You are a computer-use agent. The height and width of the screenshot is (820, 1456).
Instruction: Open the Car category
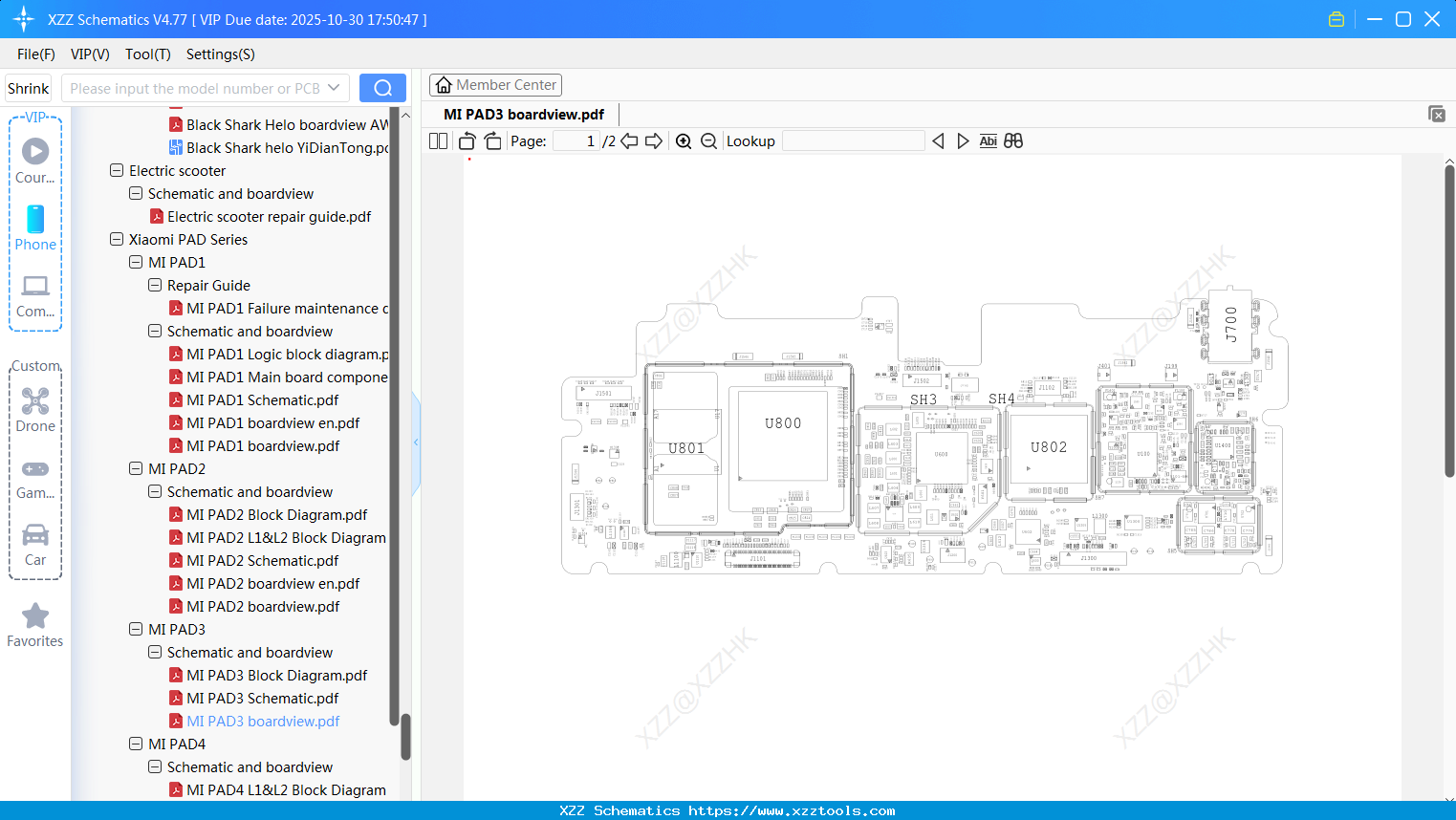[x=35, y=545]
